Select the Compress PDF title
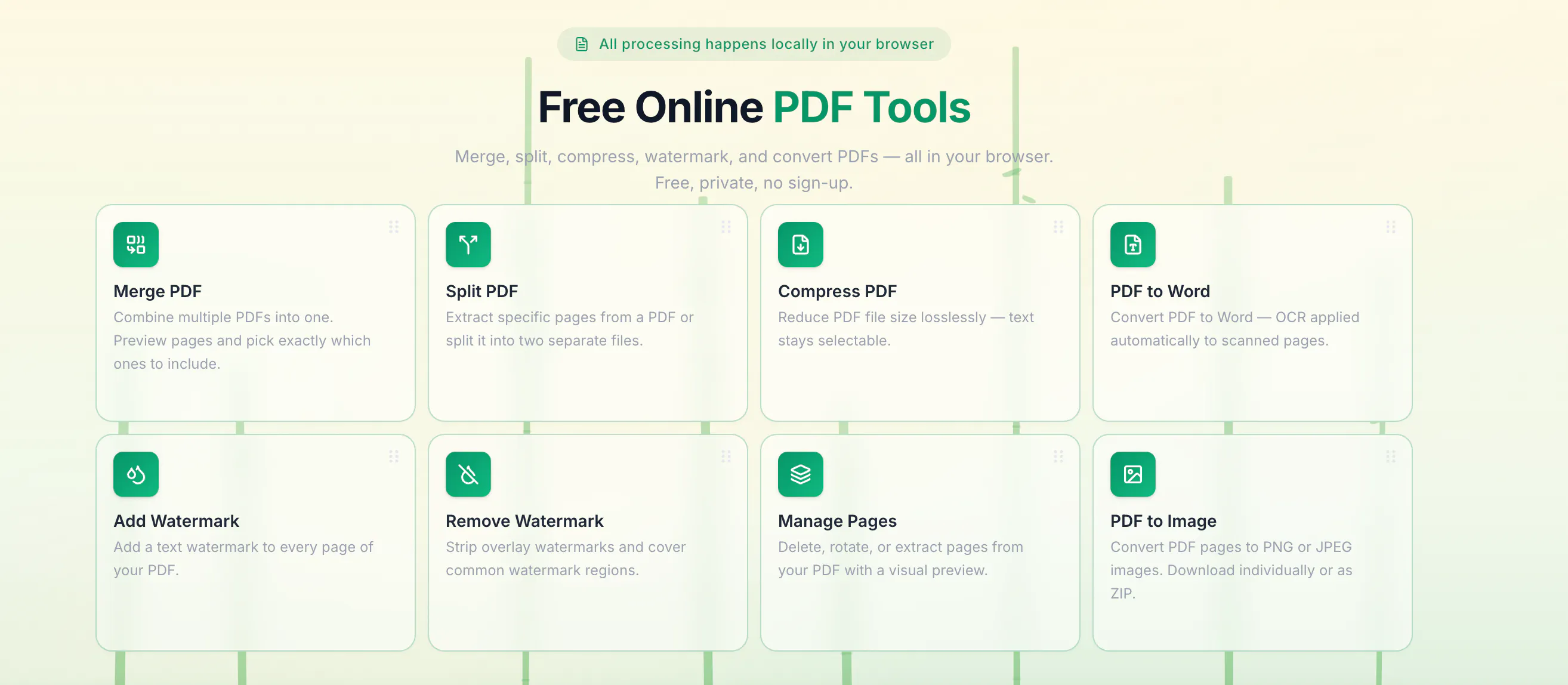1568x685 pixels. click(x=838, y=292)
